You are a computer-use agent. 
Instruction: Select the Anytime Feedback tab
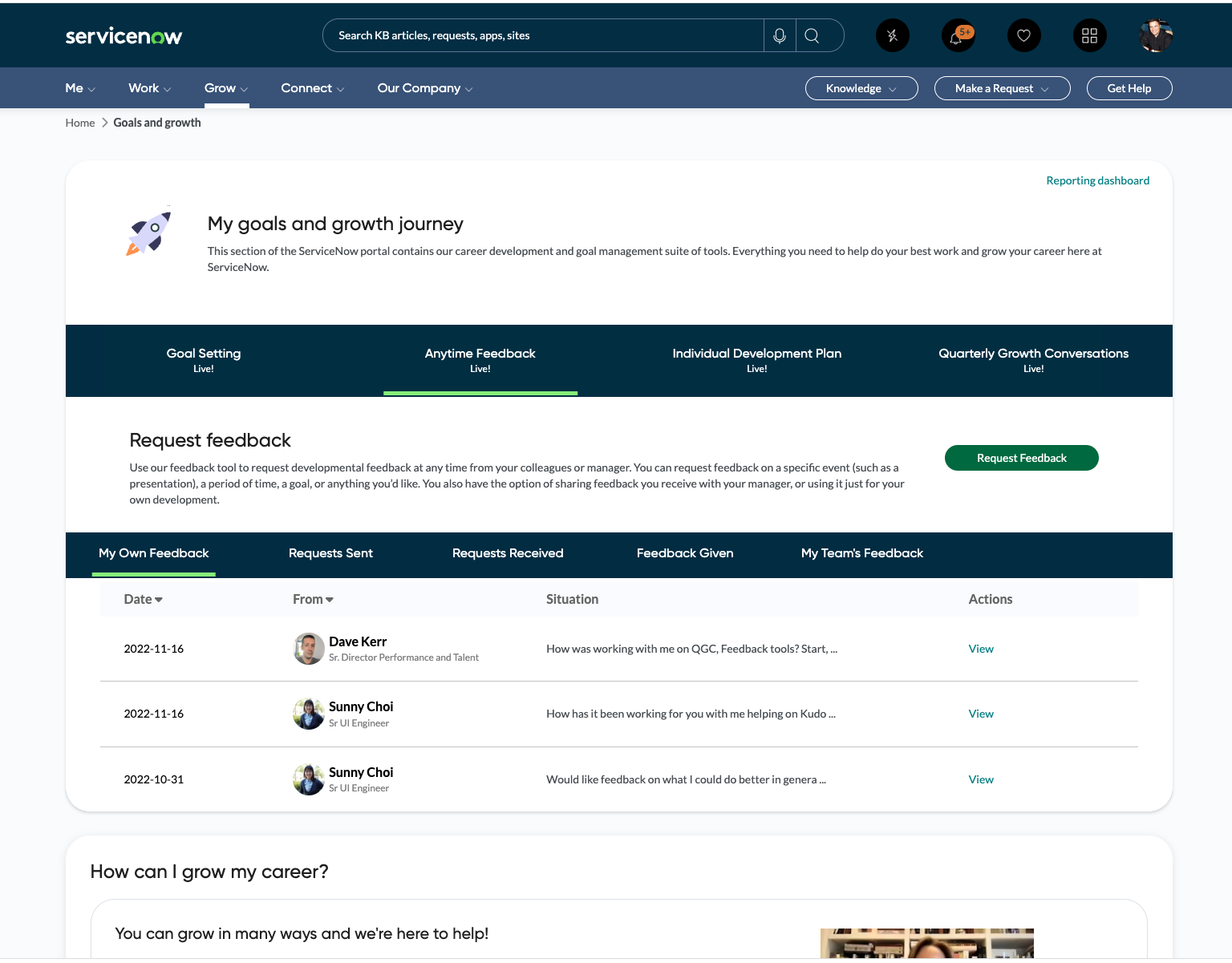tap(480, 360)
